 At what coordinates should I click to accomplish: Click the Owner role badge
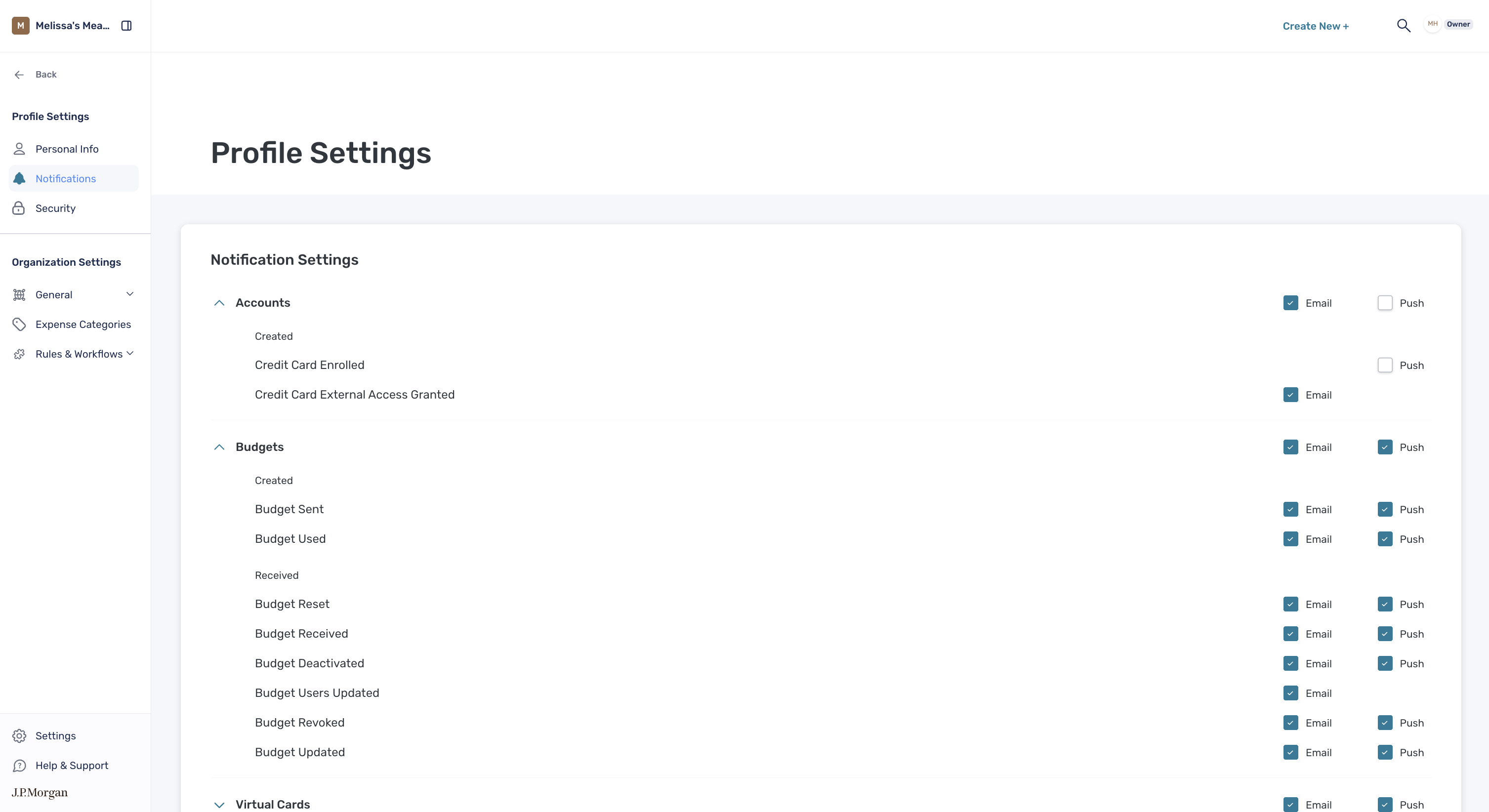click(1458, 24)
